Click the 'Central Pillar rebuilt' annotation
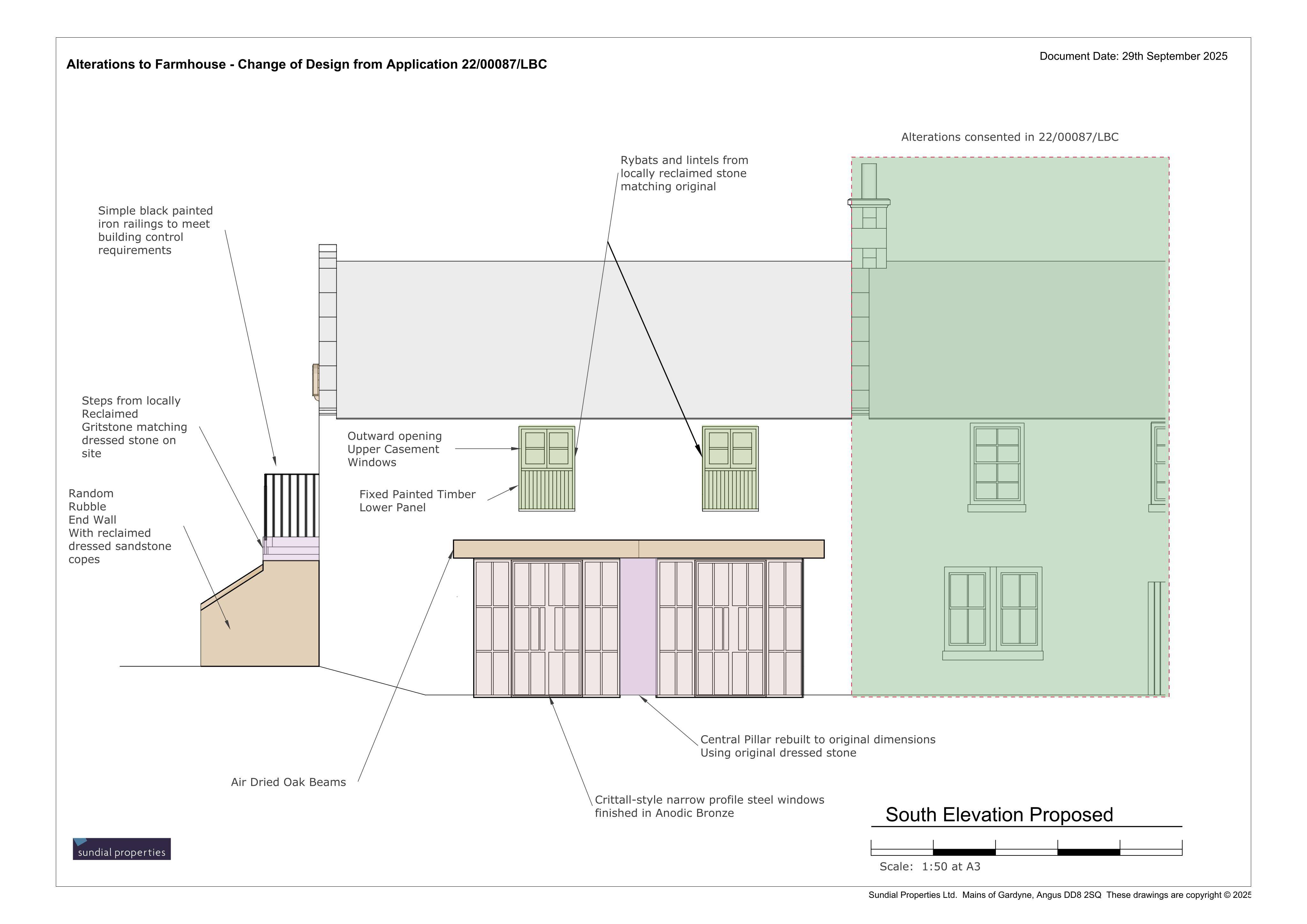Image resolution: width=1307 pixels, height=924 pixels. [818, 746]
